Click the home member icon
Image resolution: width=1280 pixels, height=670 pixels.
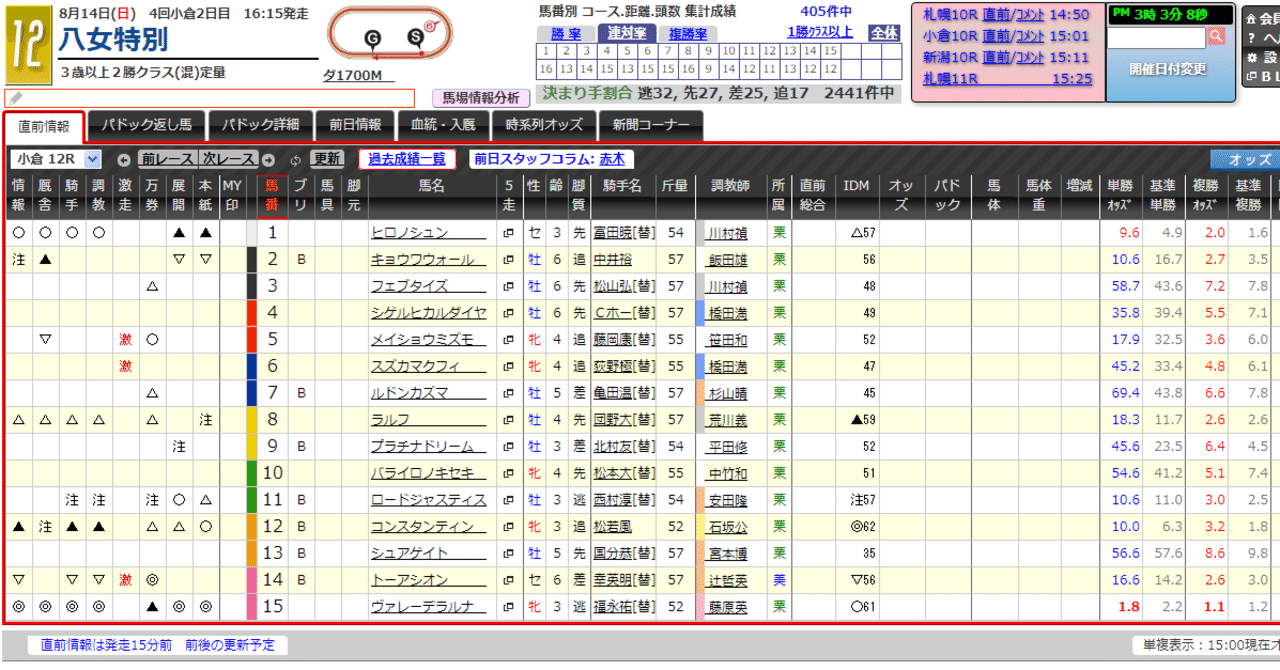[1251, 20]
